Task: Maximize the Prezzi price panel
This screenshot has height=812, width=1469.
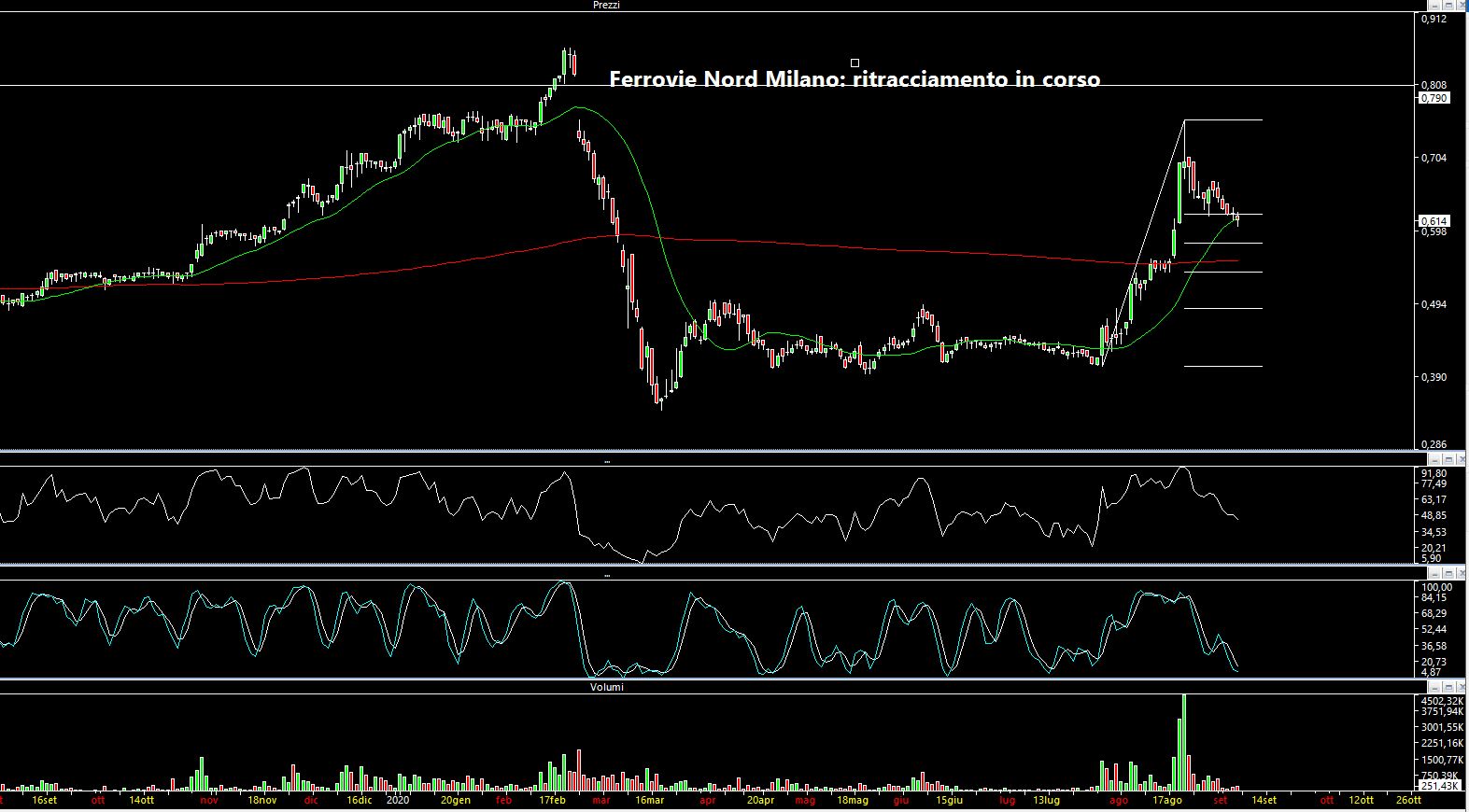Action: click(1448, 5)
